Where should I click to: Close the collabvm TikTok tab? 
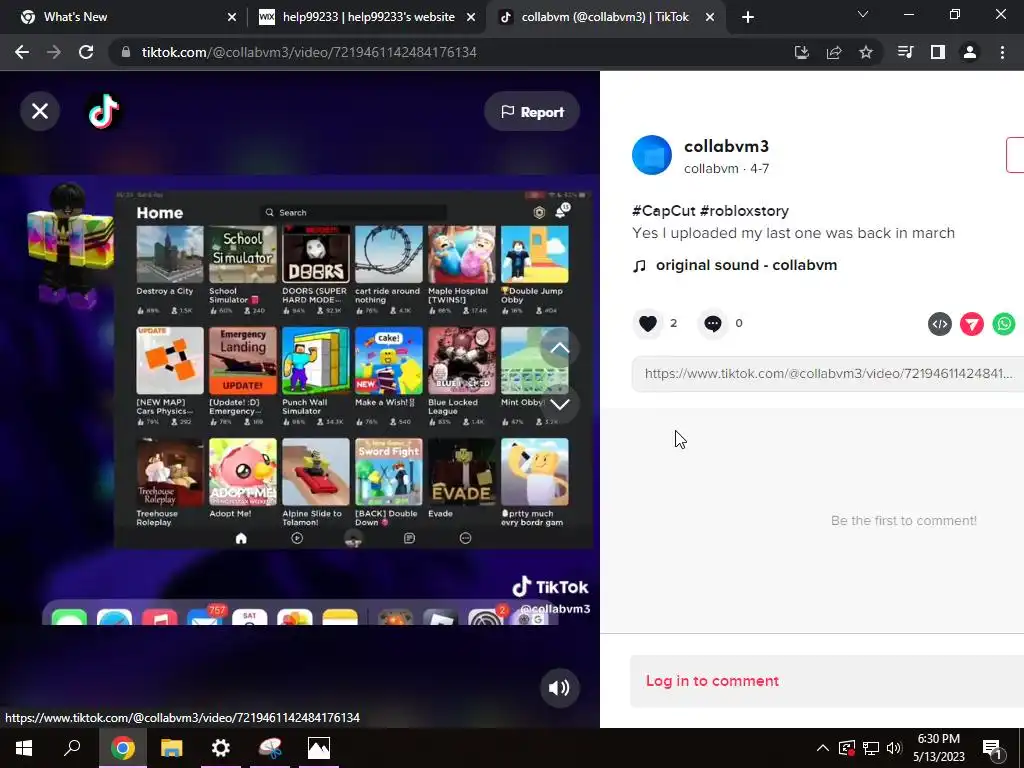(x=710, y=18)
